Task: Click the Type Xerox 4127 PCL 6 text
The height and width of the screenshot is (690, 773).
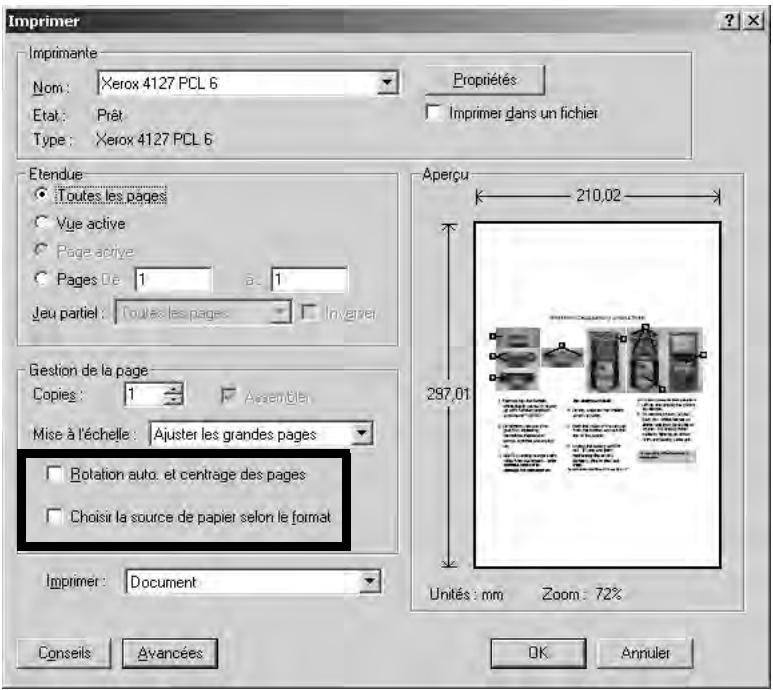Action: 154,139
